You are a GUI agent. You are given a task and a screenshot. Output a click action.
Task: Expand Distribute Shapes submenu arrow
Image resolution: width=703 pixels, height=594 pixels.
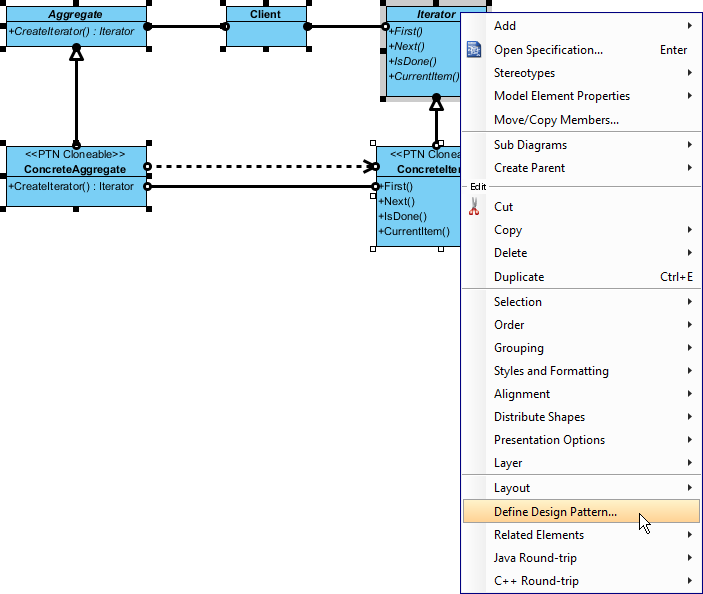690,417
